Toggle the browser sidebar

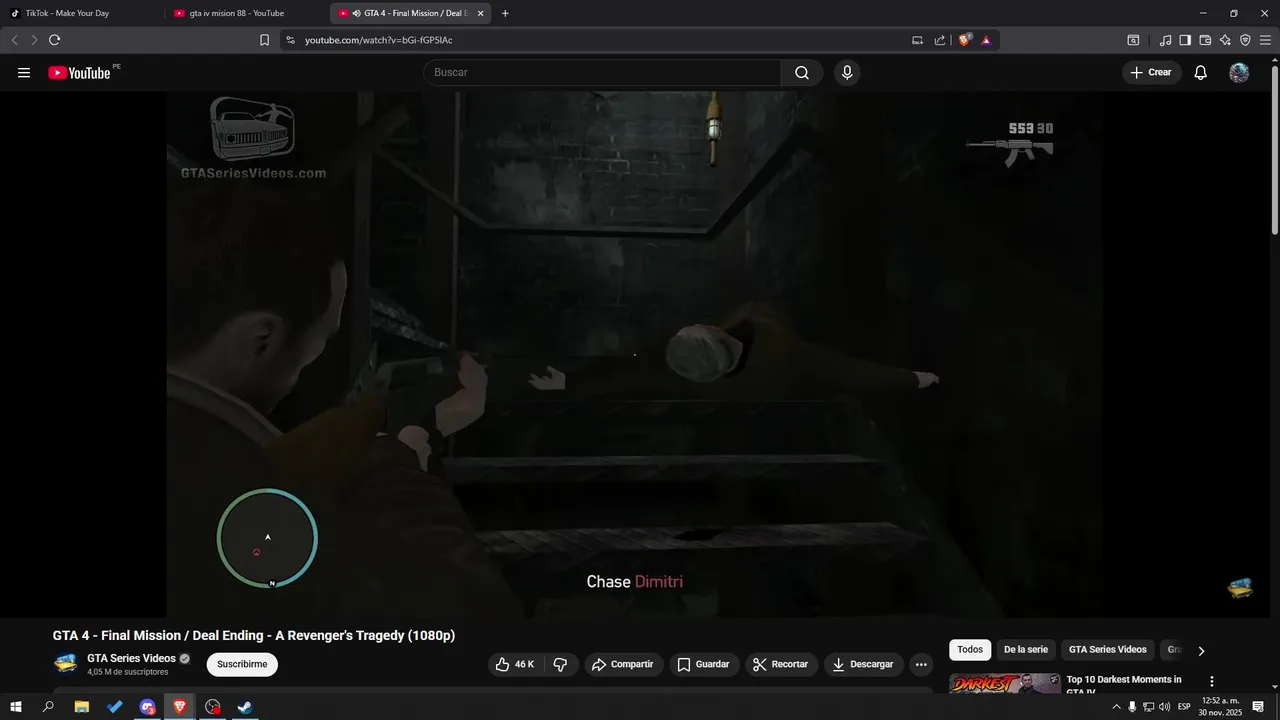coord(1185,40)
